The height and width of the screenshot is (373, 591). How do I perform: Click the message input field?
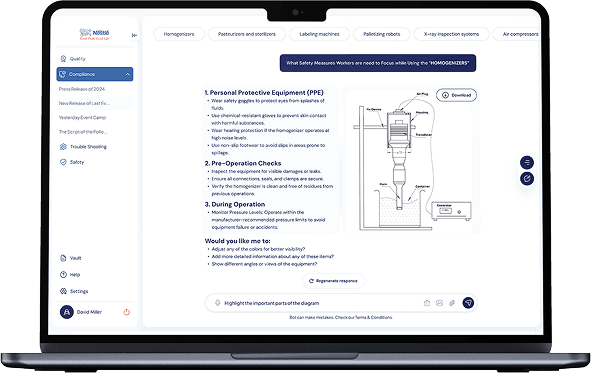pos(320,303)
